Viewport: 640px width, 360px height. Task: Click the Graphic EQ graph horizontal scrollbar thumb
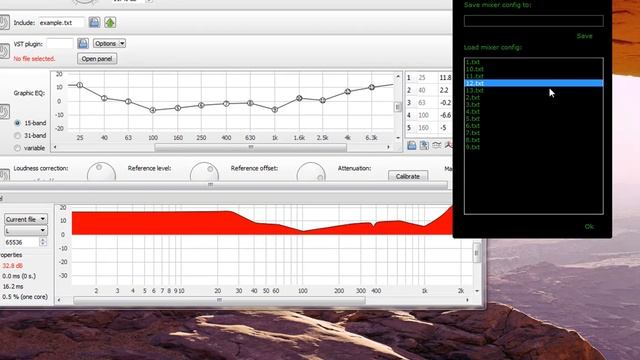(x=251, y=147)
